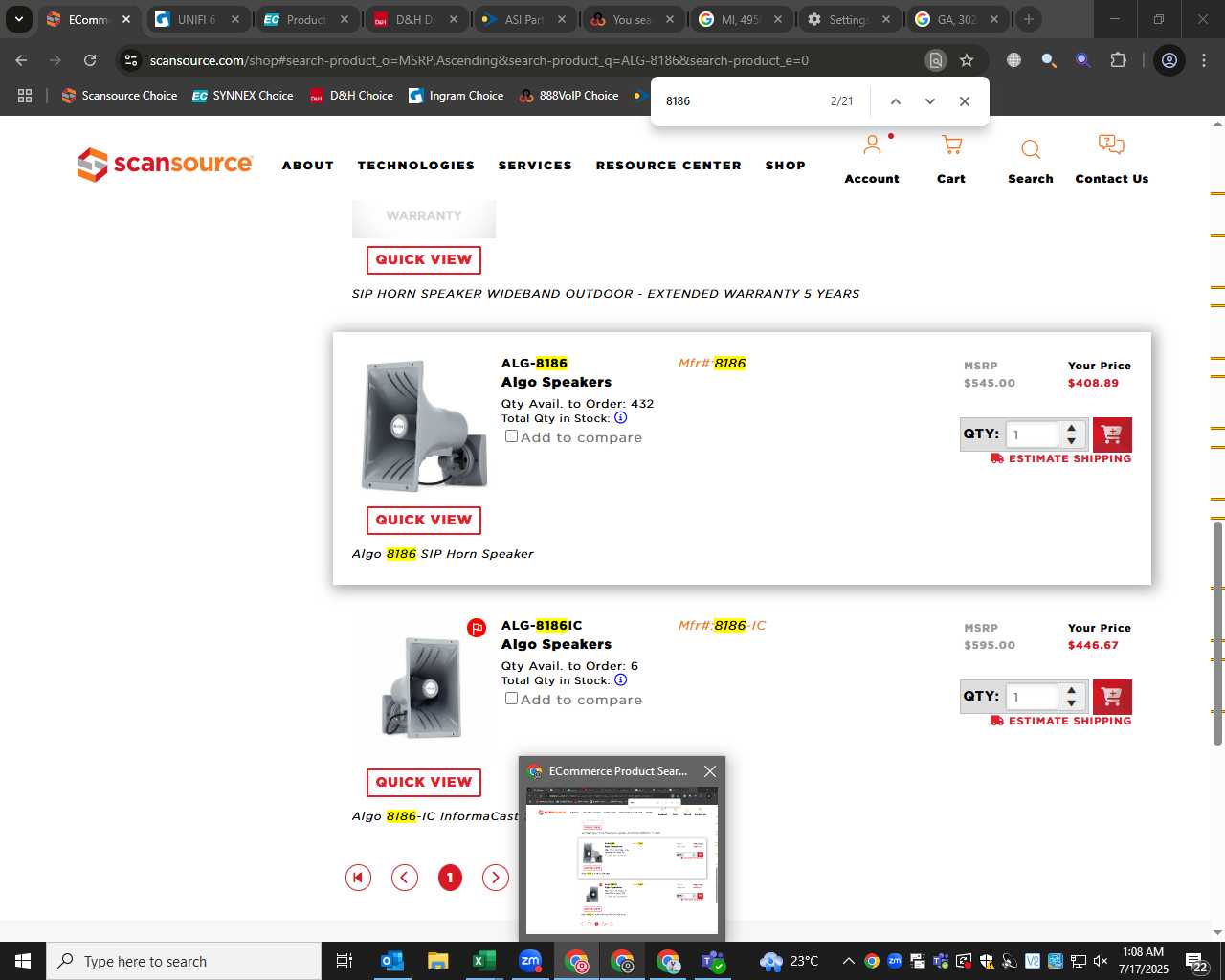Screen dimensions: 1225x980
Task: Go to previous results page arrow
Action: tap(405, 878)
